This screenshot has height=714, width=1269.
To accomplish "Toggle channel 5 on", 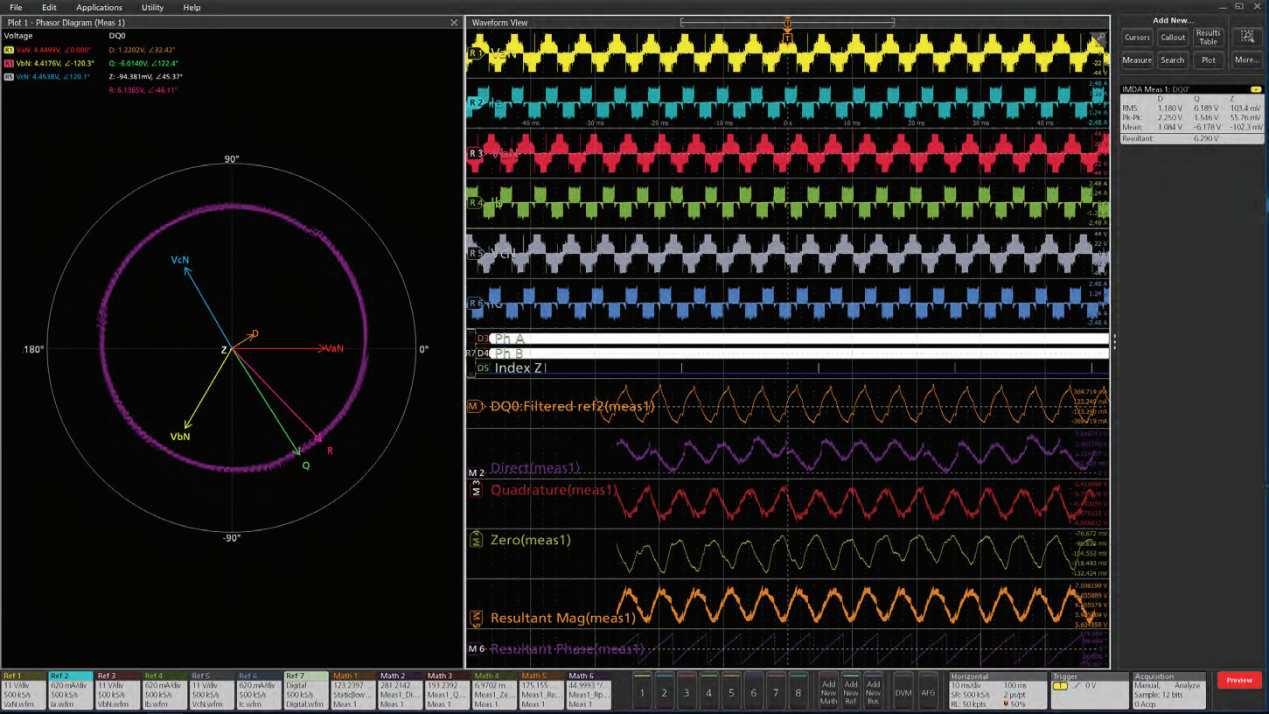I will tap(731, 690).
